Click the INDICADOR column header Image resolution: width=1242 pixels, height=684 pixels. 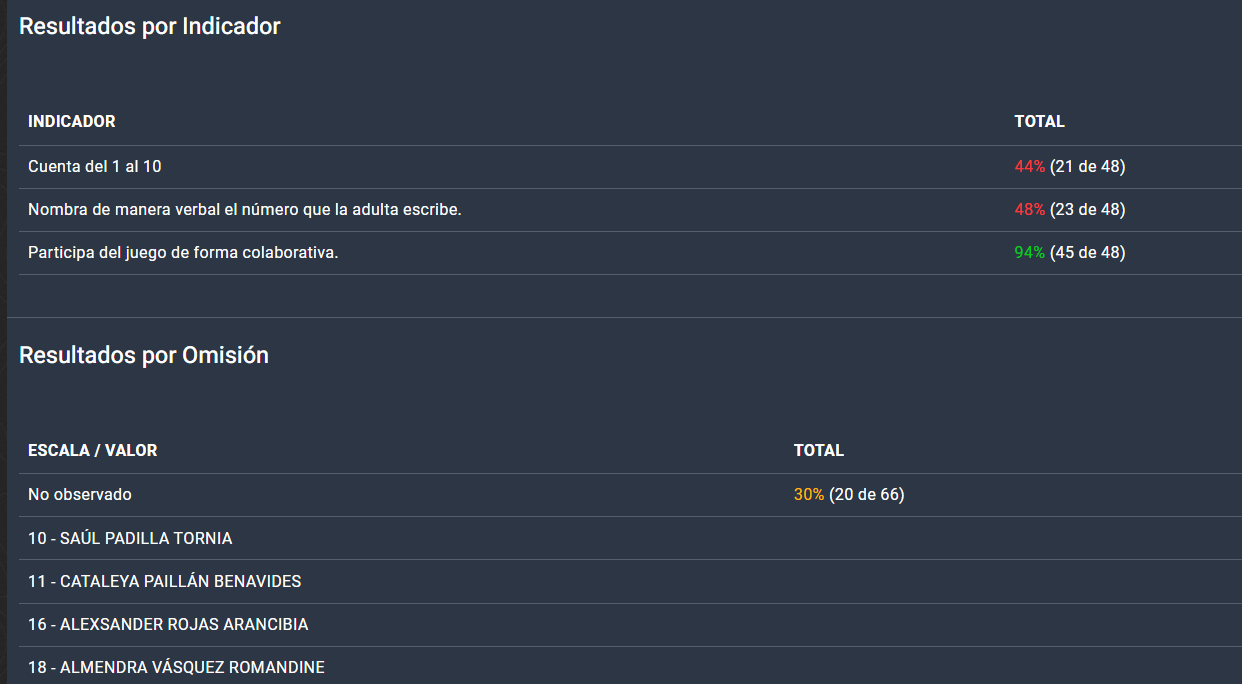72,121
